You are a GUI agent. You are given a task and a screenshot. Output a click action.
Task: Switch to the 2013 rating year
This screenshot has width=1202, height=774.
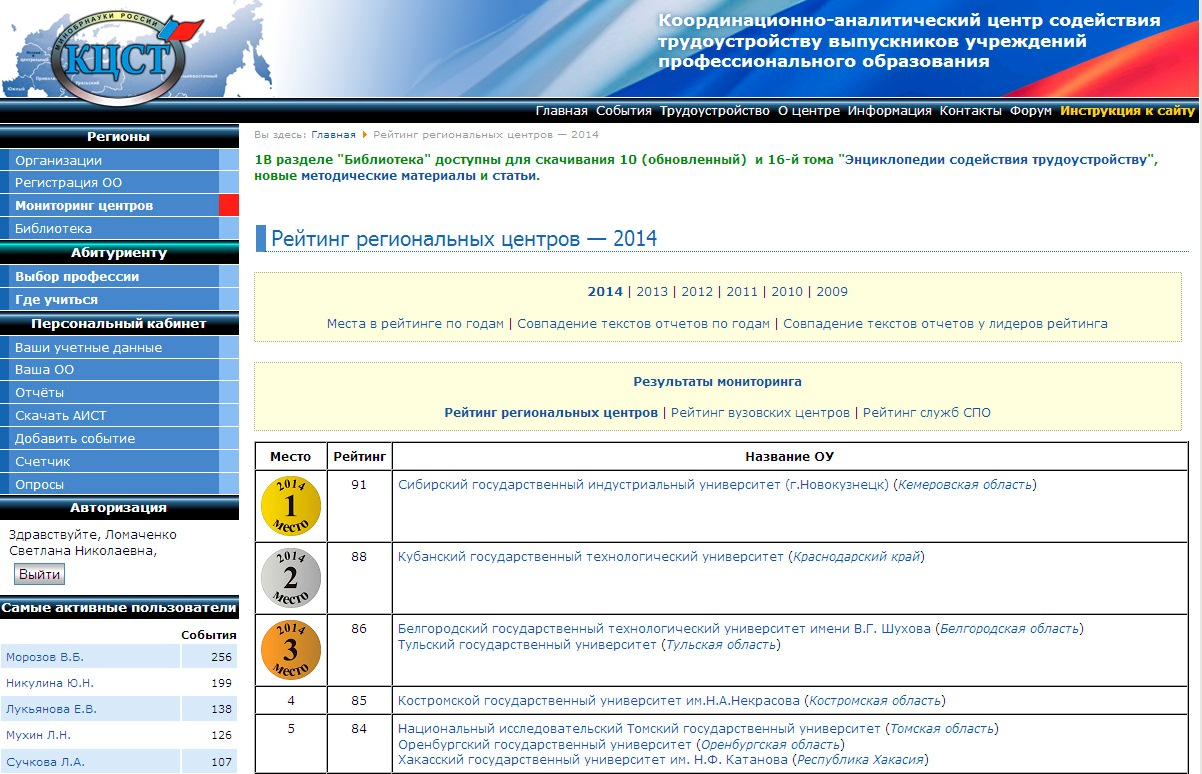652,292
